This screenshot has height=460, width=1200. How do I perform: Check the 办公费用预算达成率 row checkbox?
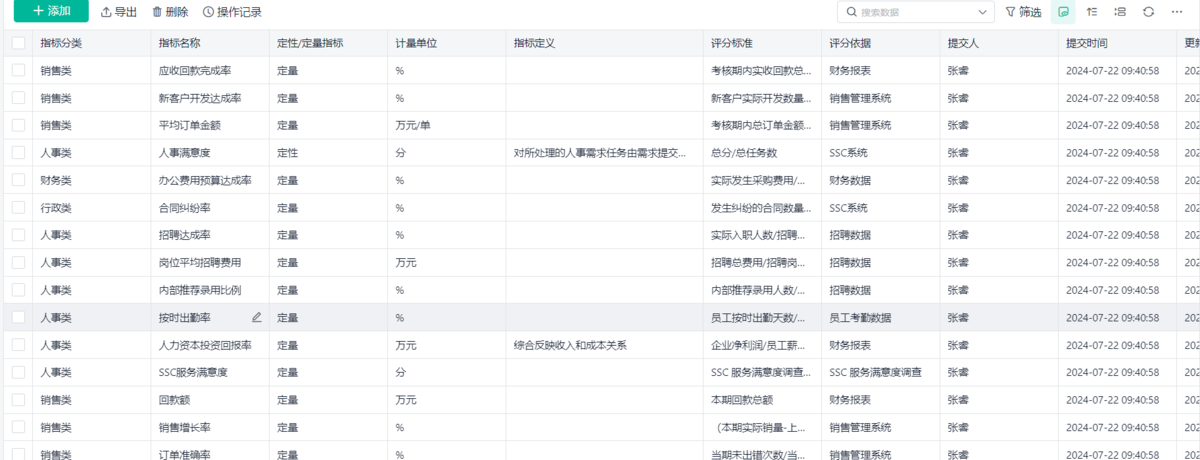pos(18,180)
